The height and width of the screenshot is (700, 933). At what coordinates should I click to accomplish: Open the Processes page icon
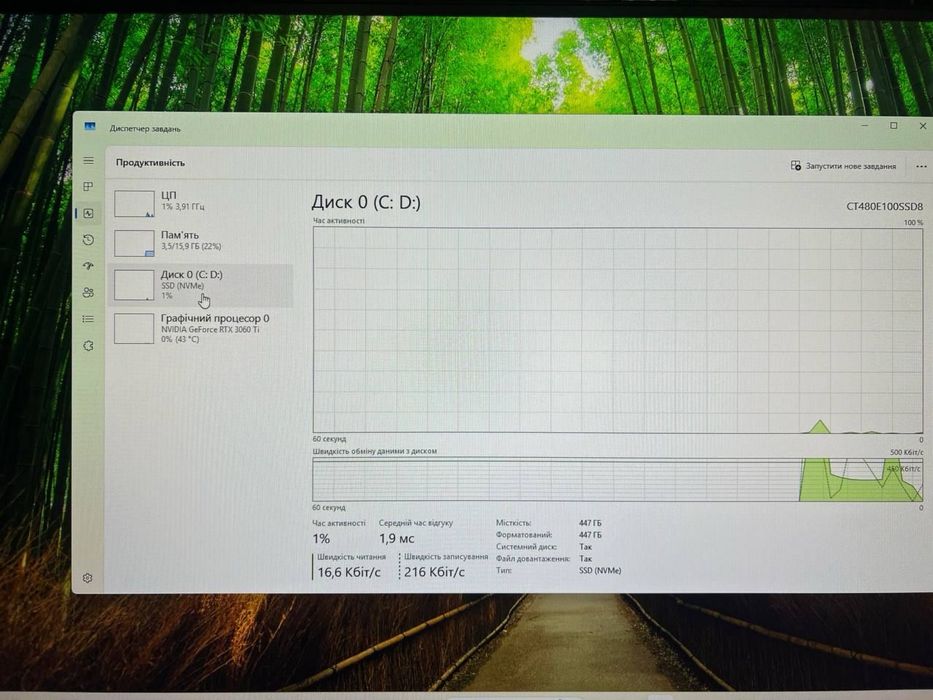pos(88,186)
